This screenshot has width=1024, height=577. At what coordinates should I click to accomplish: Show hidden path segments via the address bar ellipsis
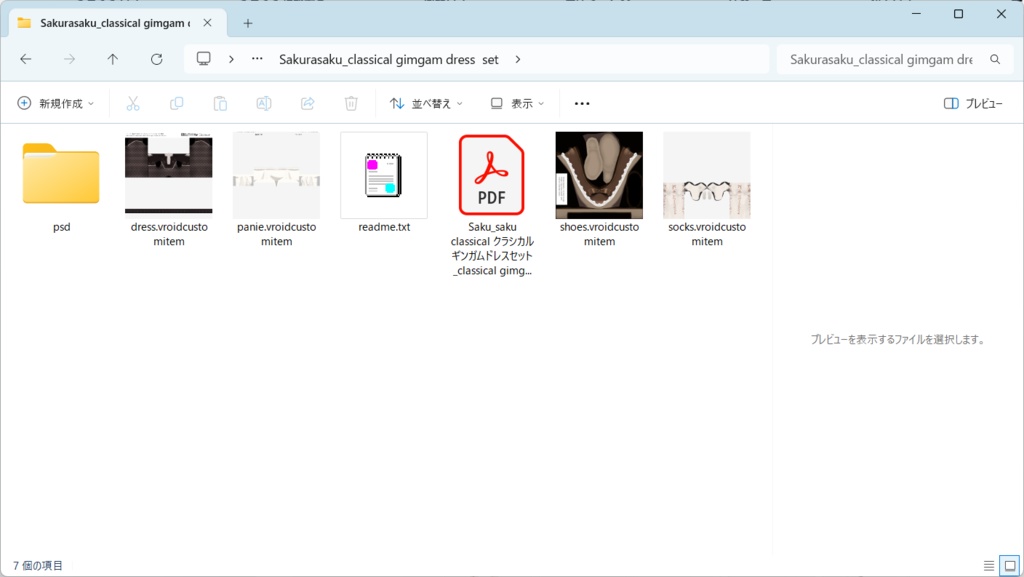click(x=257, y=59)
